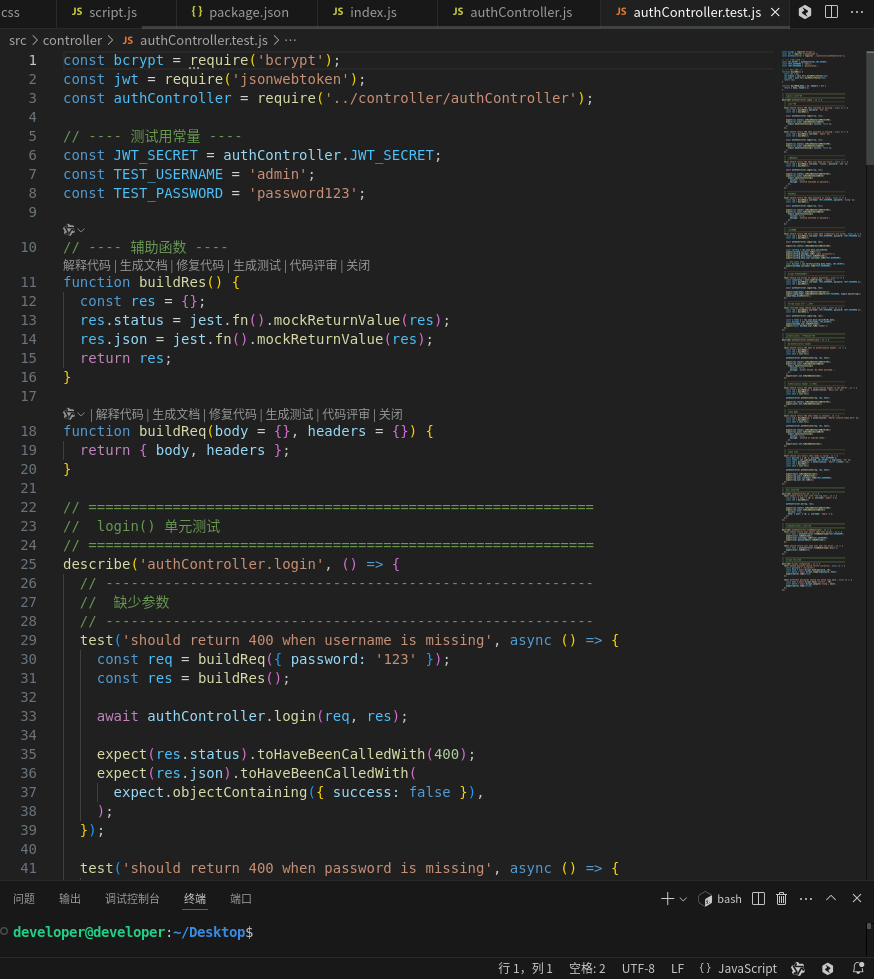Open the AI code lens dropdown above buildReq

click(x=74, y=414)
